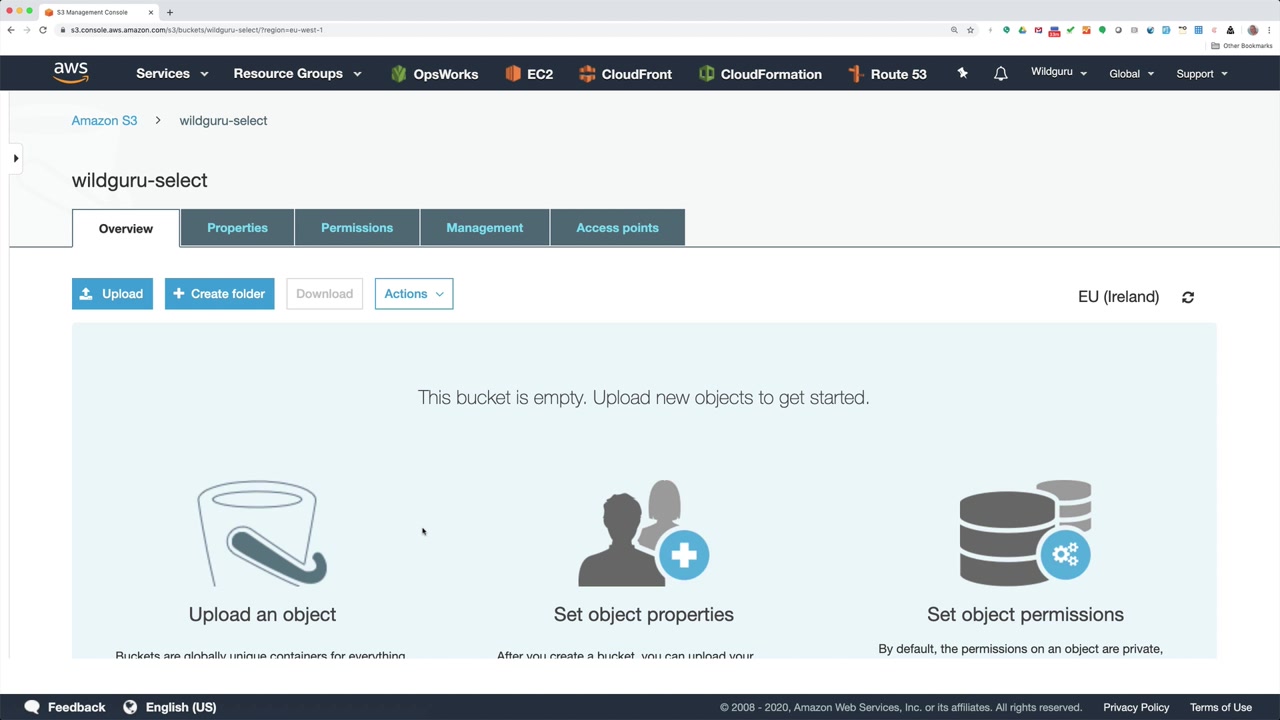
Task: Expand the Services dropdown menu
Action: pyautogui.click(x=172, y=74)
